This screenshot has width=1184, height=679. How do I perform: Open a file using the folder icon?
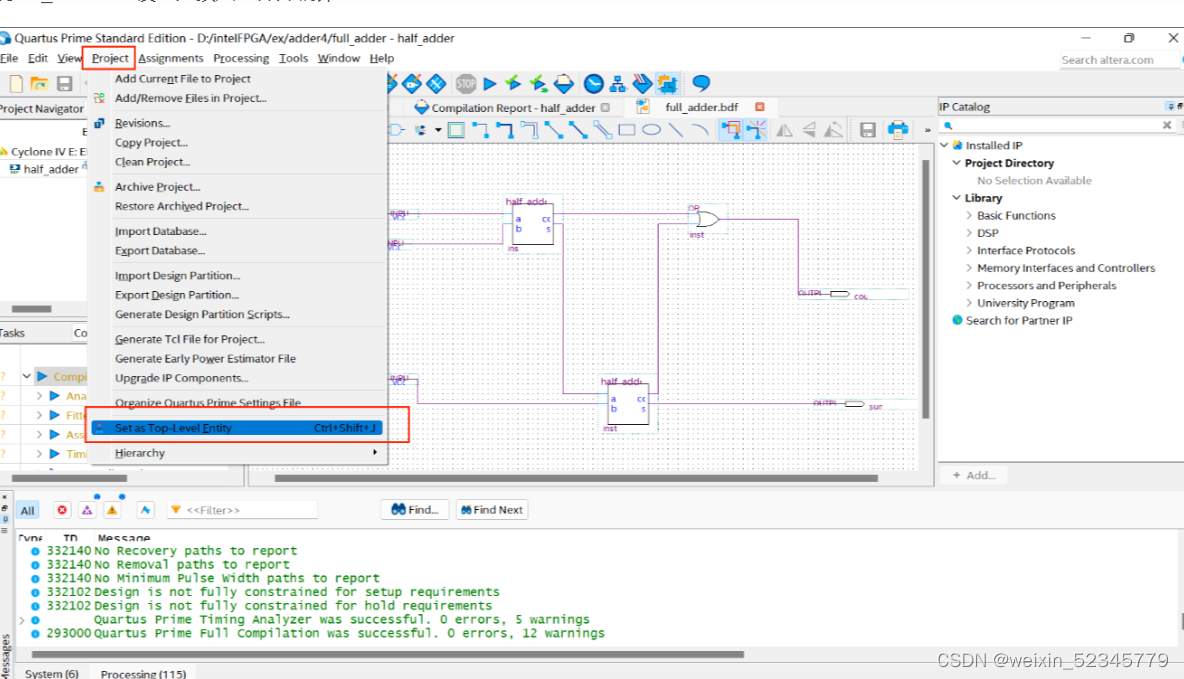pos(39,84)
